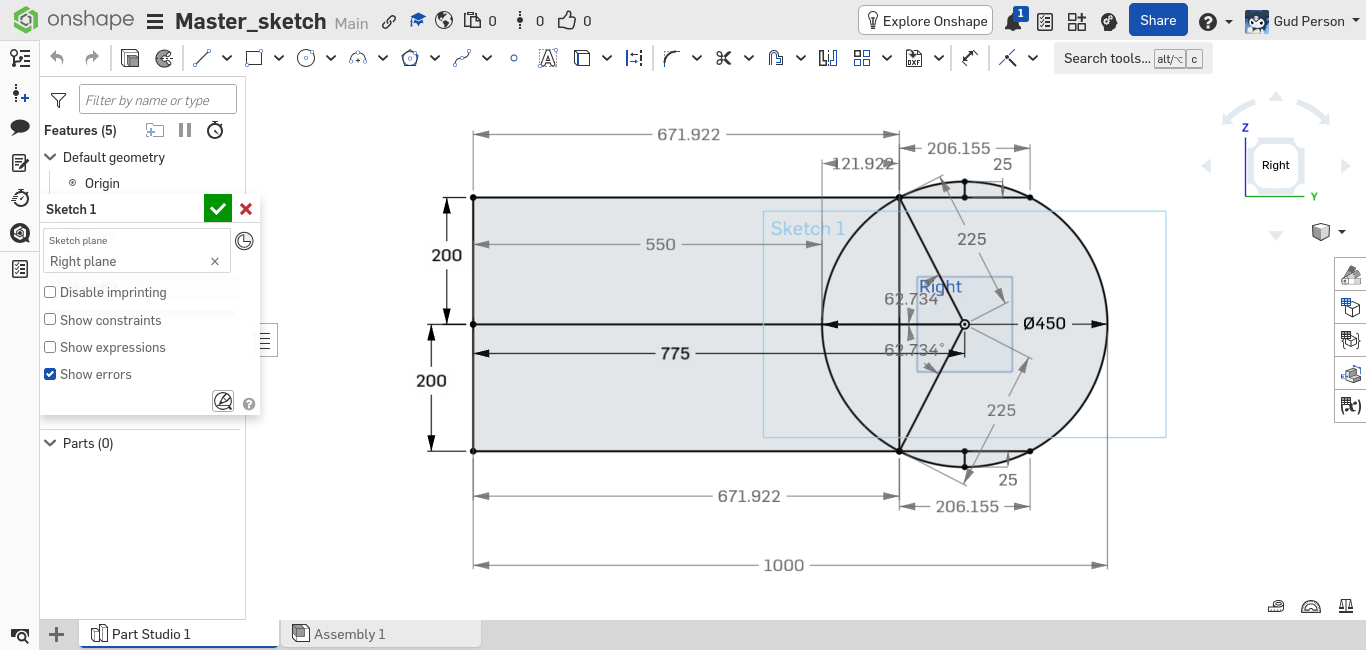The width and height of the screenshot is (1366, 650).
Task: Click the Redo arrow
Action: (x=91, y=58)
